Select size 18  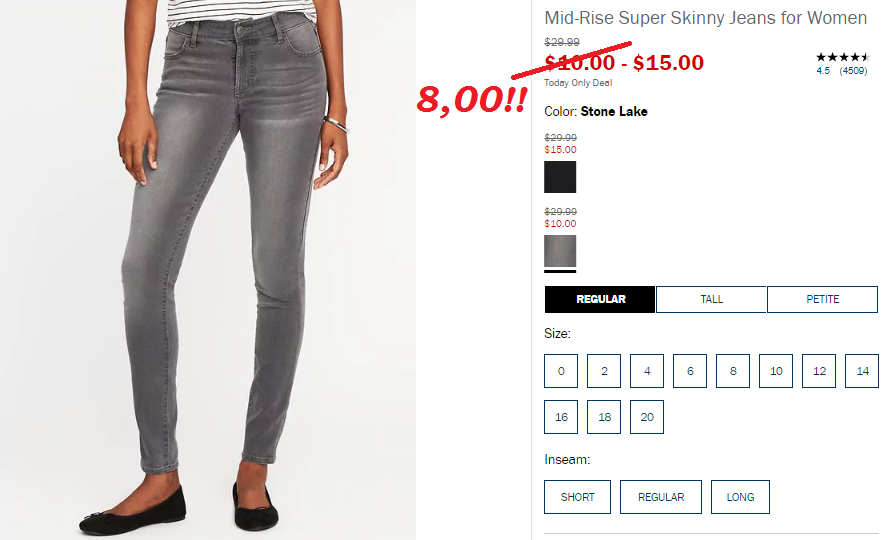click(x=604, y=417)
